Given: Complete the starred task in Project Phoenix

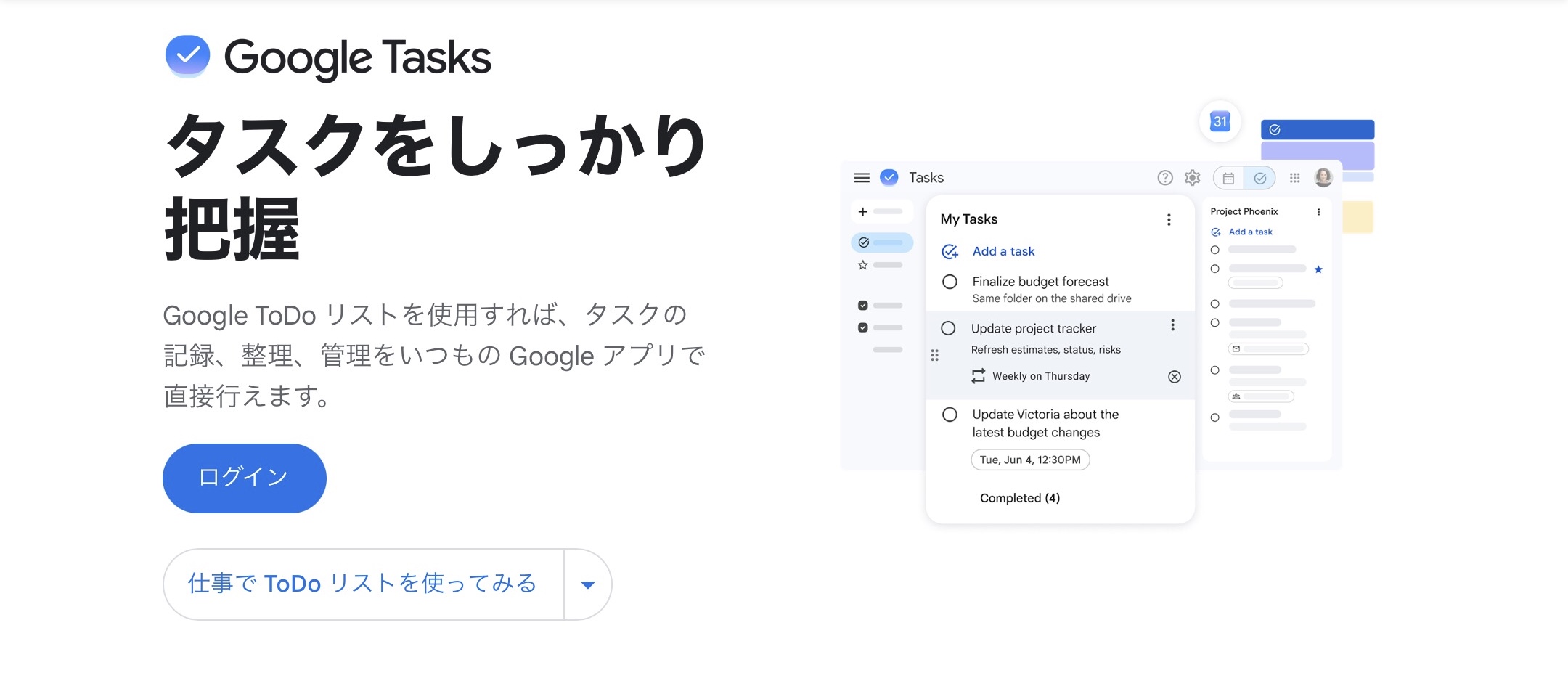Looking at the screenshot, I should [x=1215, y=269].
